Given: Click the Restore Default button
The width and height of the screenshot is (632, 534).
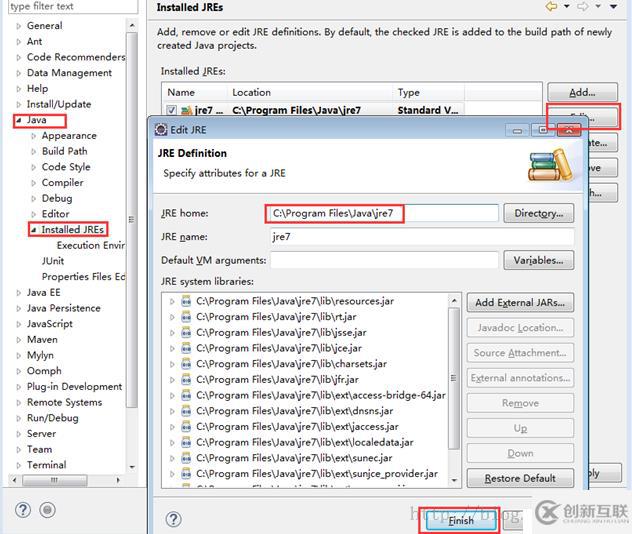Looking at the screenshot, I should (520, 478).
